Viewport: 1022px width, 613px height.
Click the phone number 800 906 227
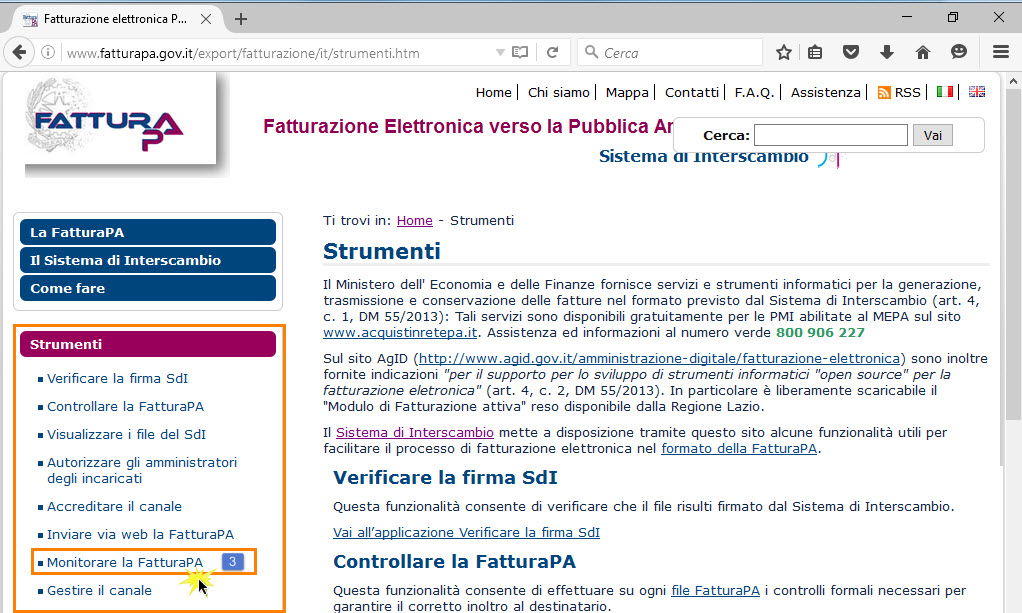(x=820, y=333)
